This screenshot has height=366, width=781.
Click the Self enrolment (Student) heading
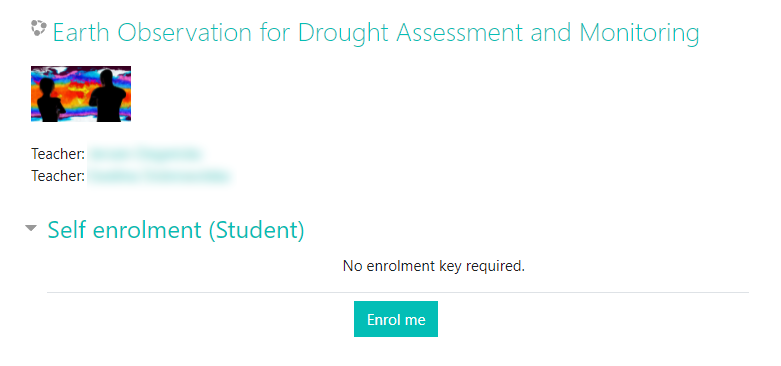pyautogui.click(x=176, y=230)
